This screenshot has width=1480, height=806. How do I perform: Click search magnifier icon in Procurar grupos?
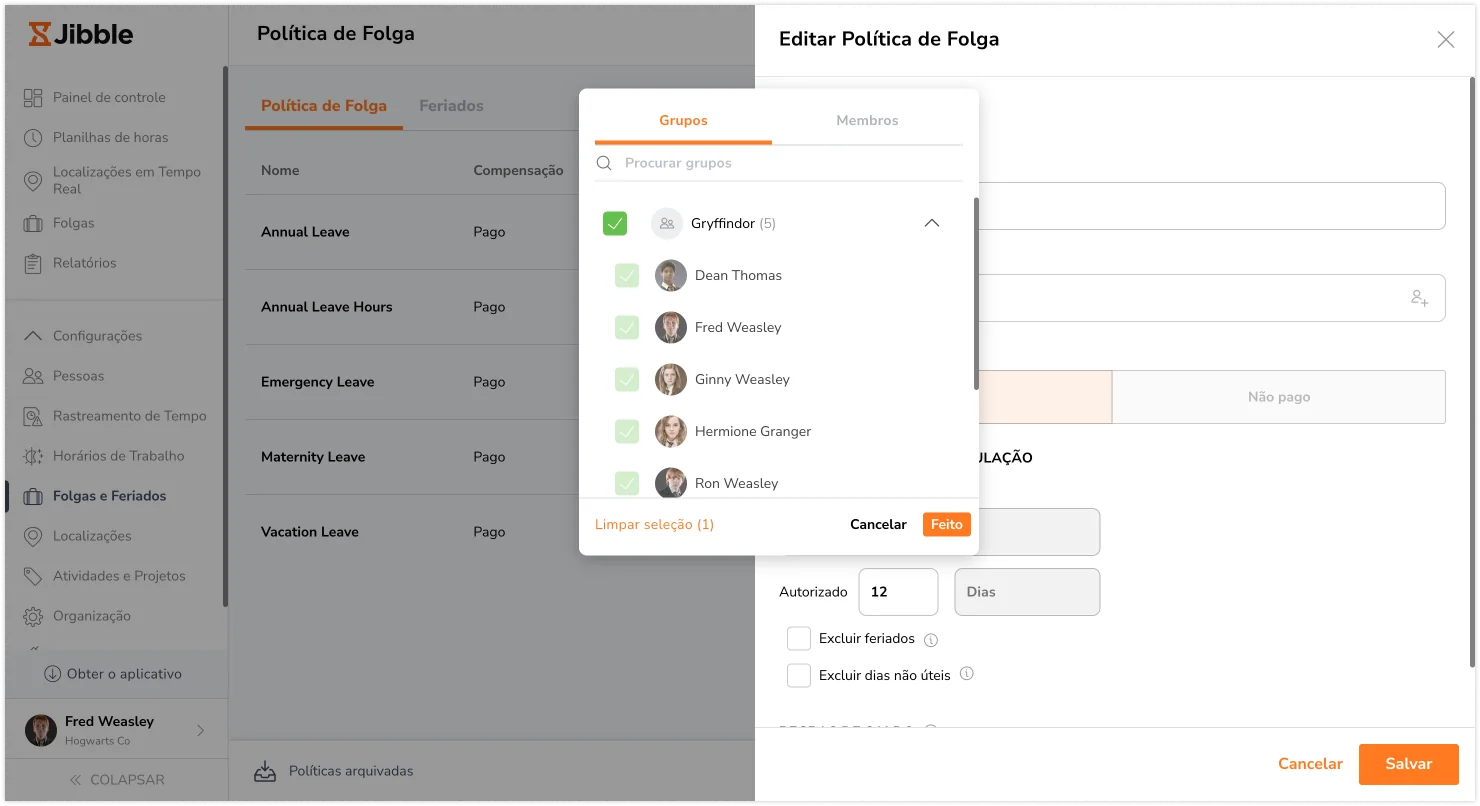click(x=604, y=163)
